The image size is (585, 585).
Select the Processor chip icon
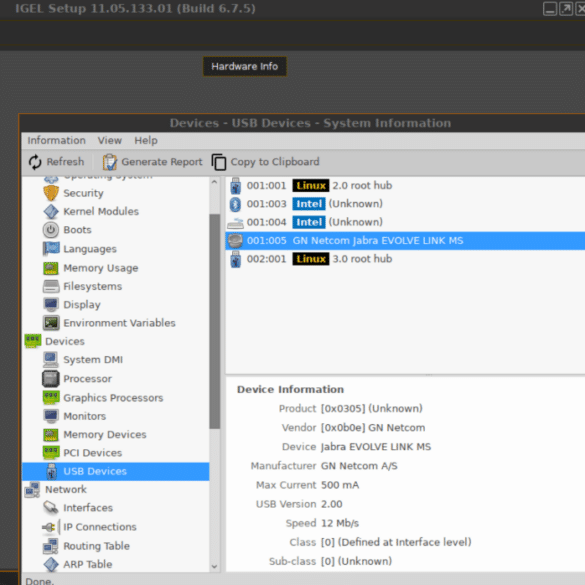pyautogui.click(x=51, y=379)
